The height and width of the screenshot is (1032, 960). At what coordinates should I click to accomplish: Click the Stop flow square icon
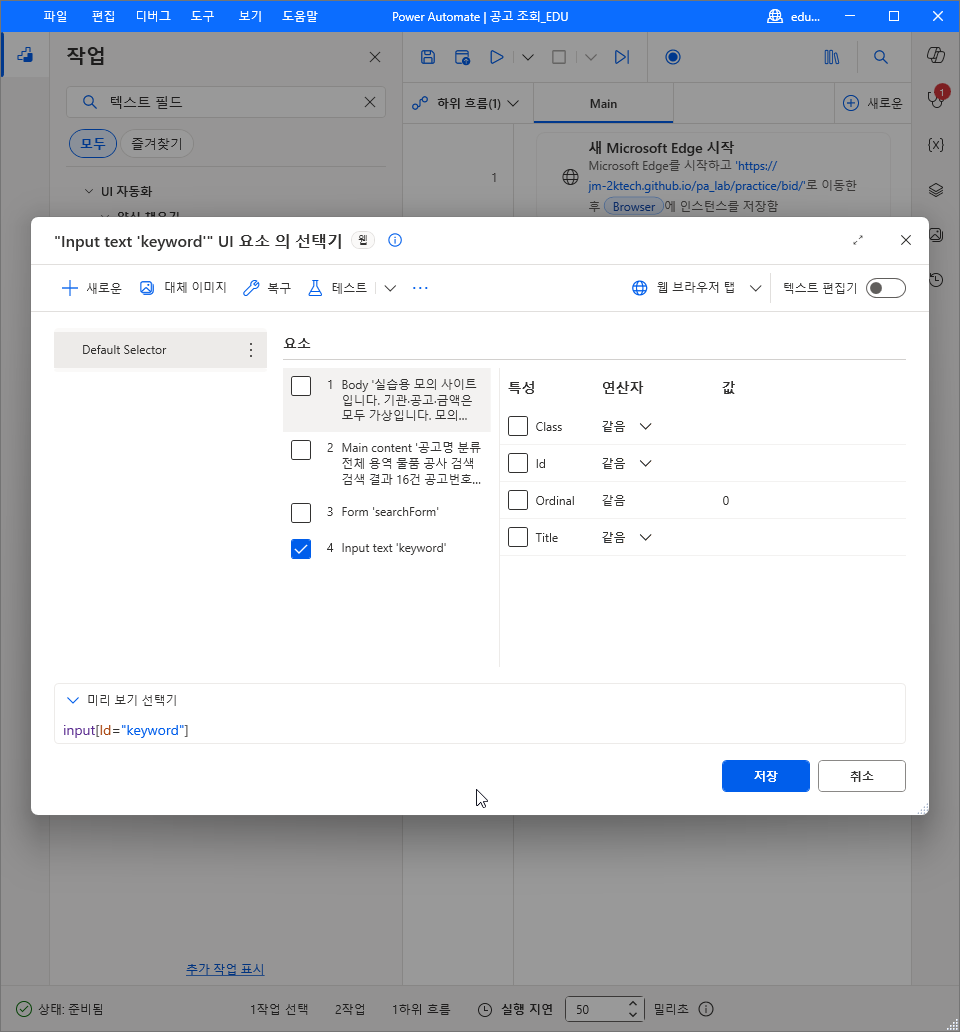pyautogui.click(x=559, y=57)
